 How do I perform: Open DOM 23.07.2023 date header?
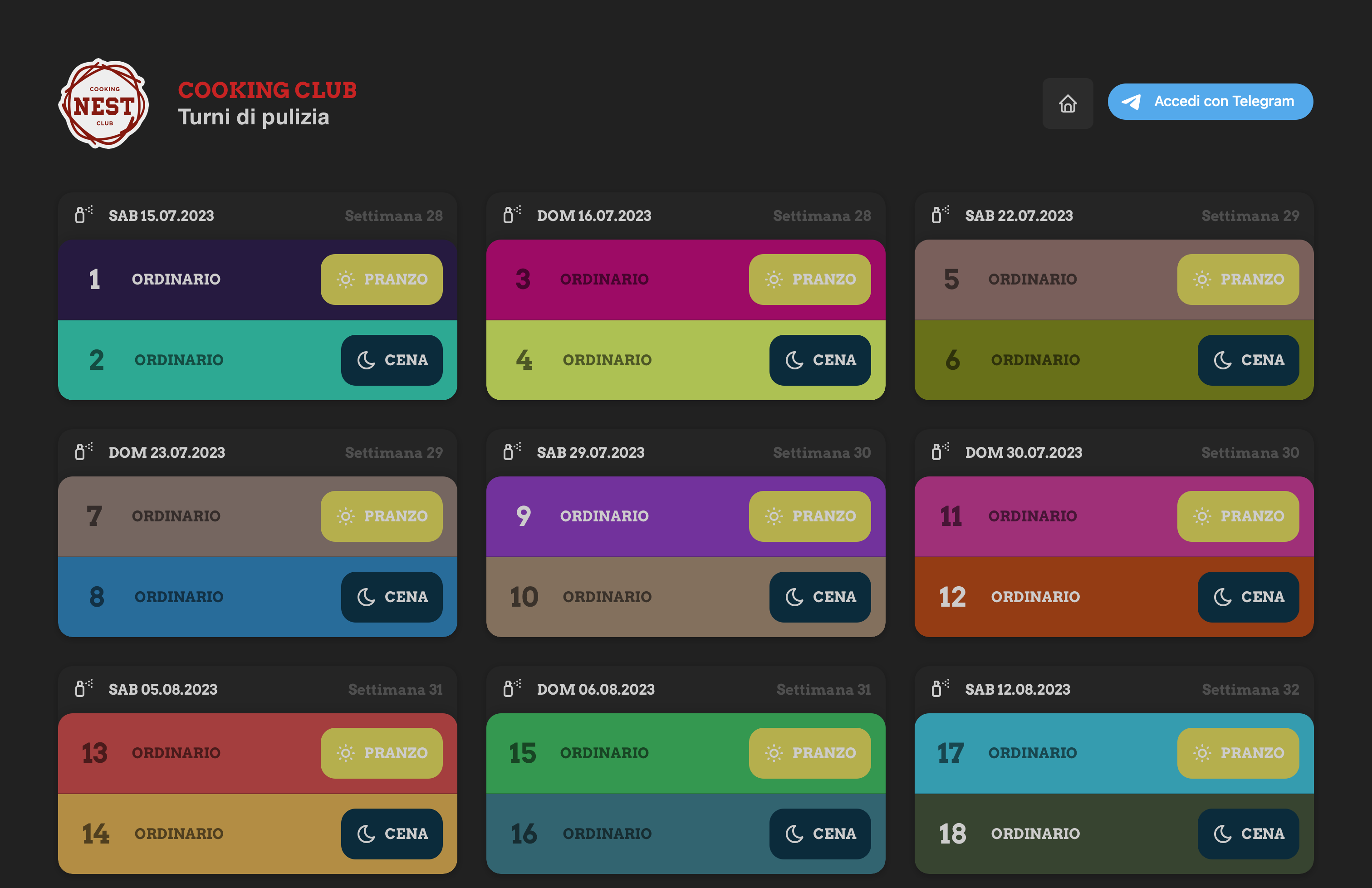167,453
